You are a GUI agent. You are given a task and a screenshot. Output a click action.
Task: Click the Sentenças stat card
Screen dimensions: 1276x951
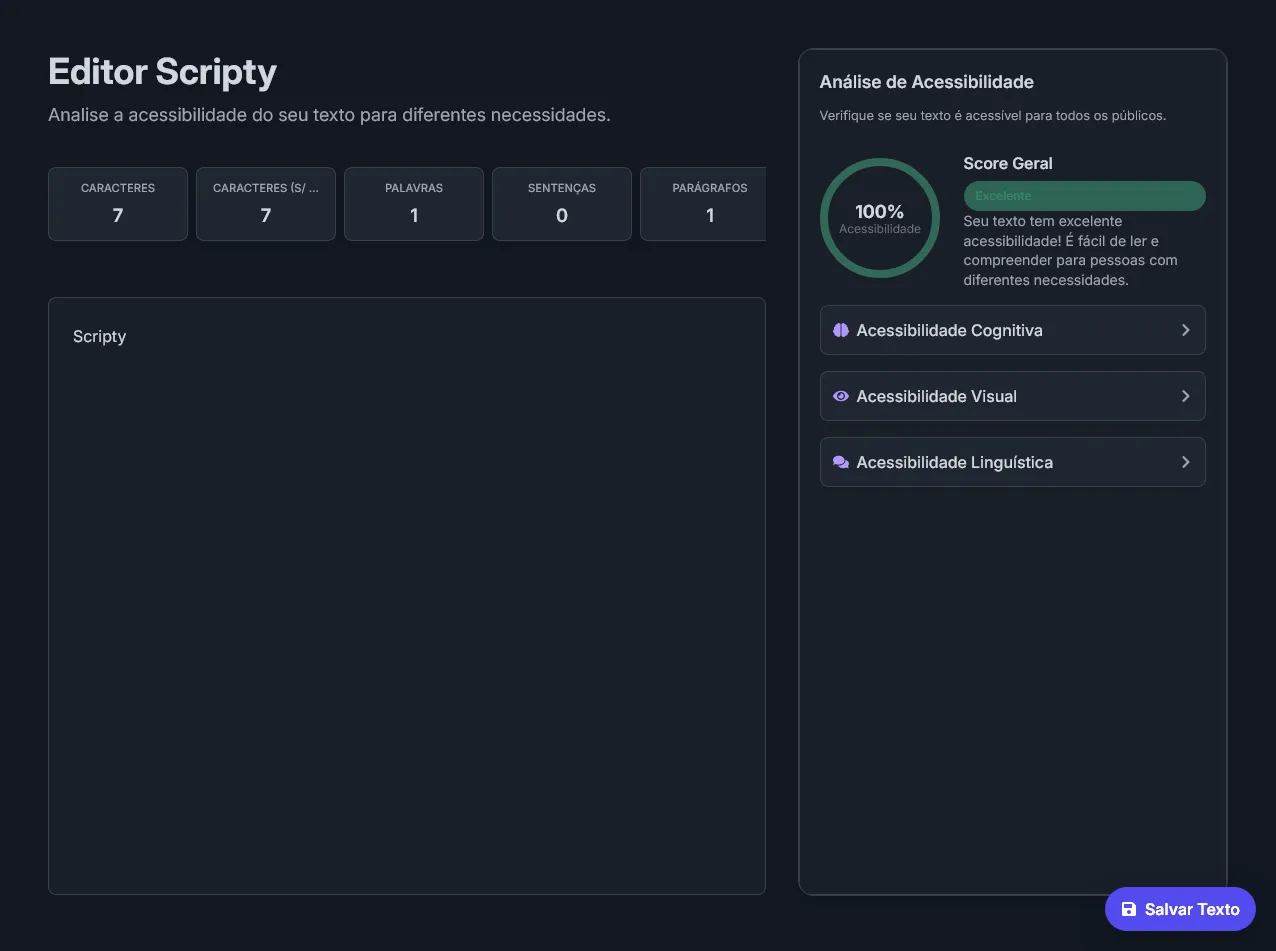(x=562, y=204)
